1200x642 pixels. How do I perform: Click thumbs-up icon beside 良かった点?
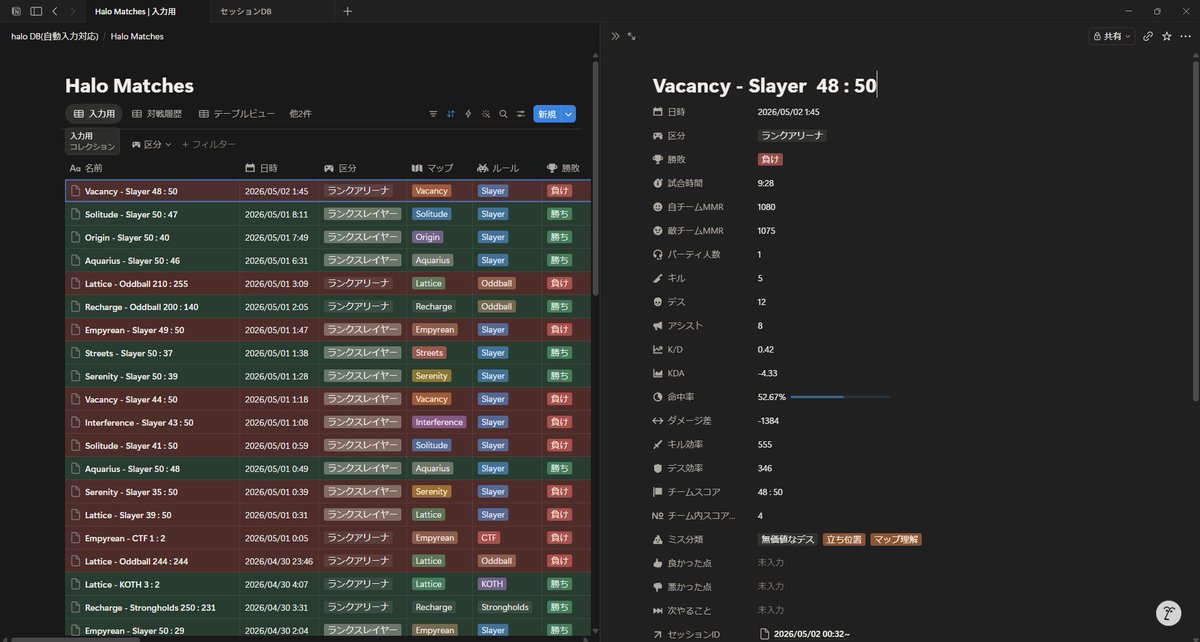(658, 563)
